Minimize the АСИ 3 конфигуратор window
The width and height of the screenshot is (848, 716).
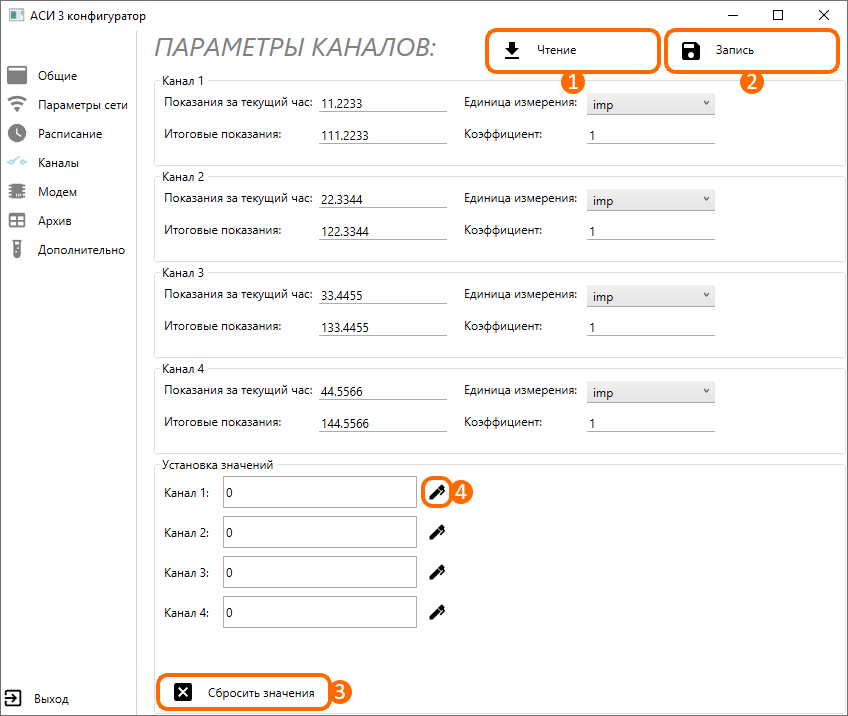point(733,15)
